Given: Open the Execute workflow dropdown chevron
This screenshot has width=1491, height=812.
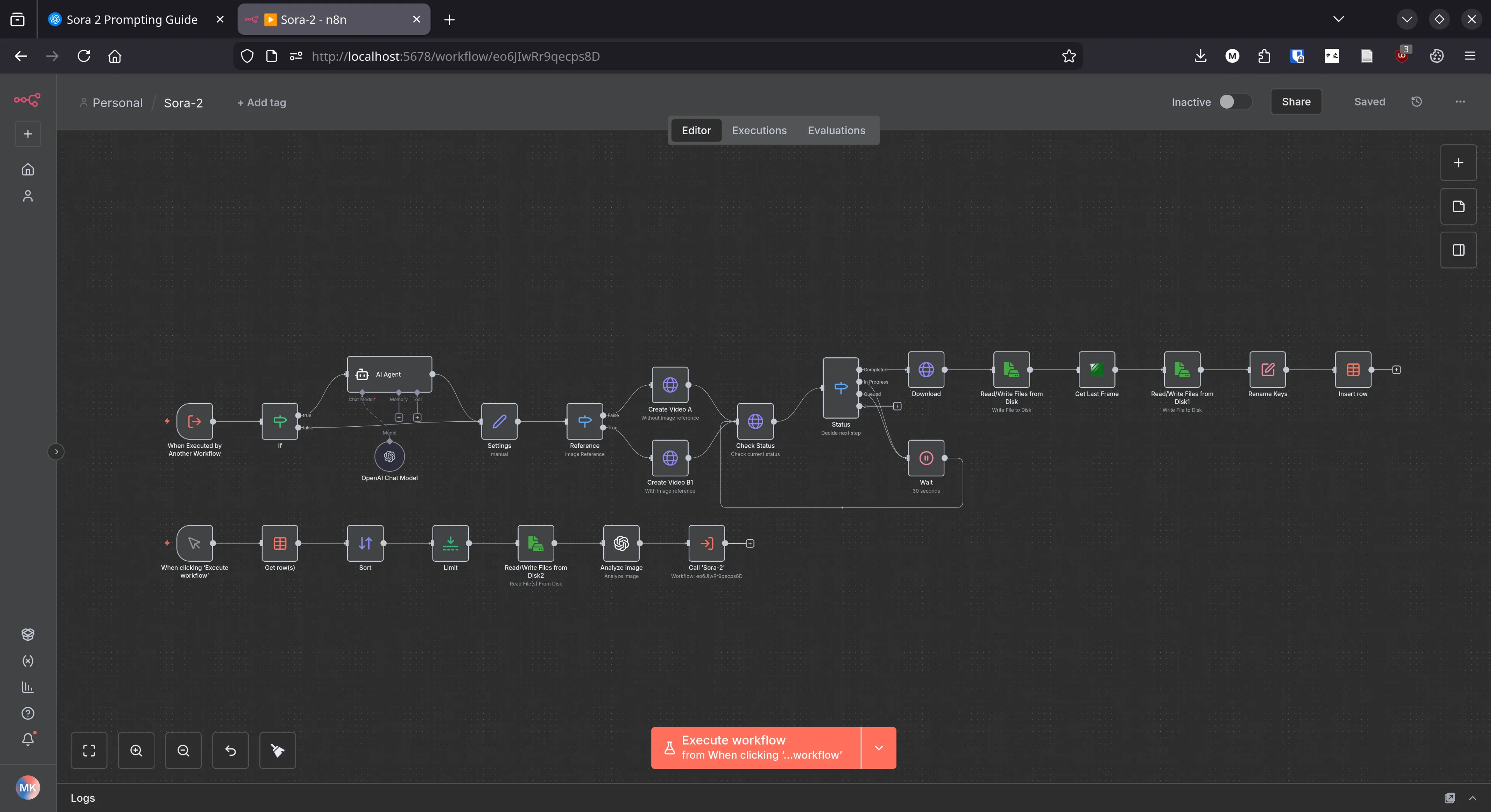Looking at the screenshot, I should tap(878, 747).
